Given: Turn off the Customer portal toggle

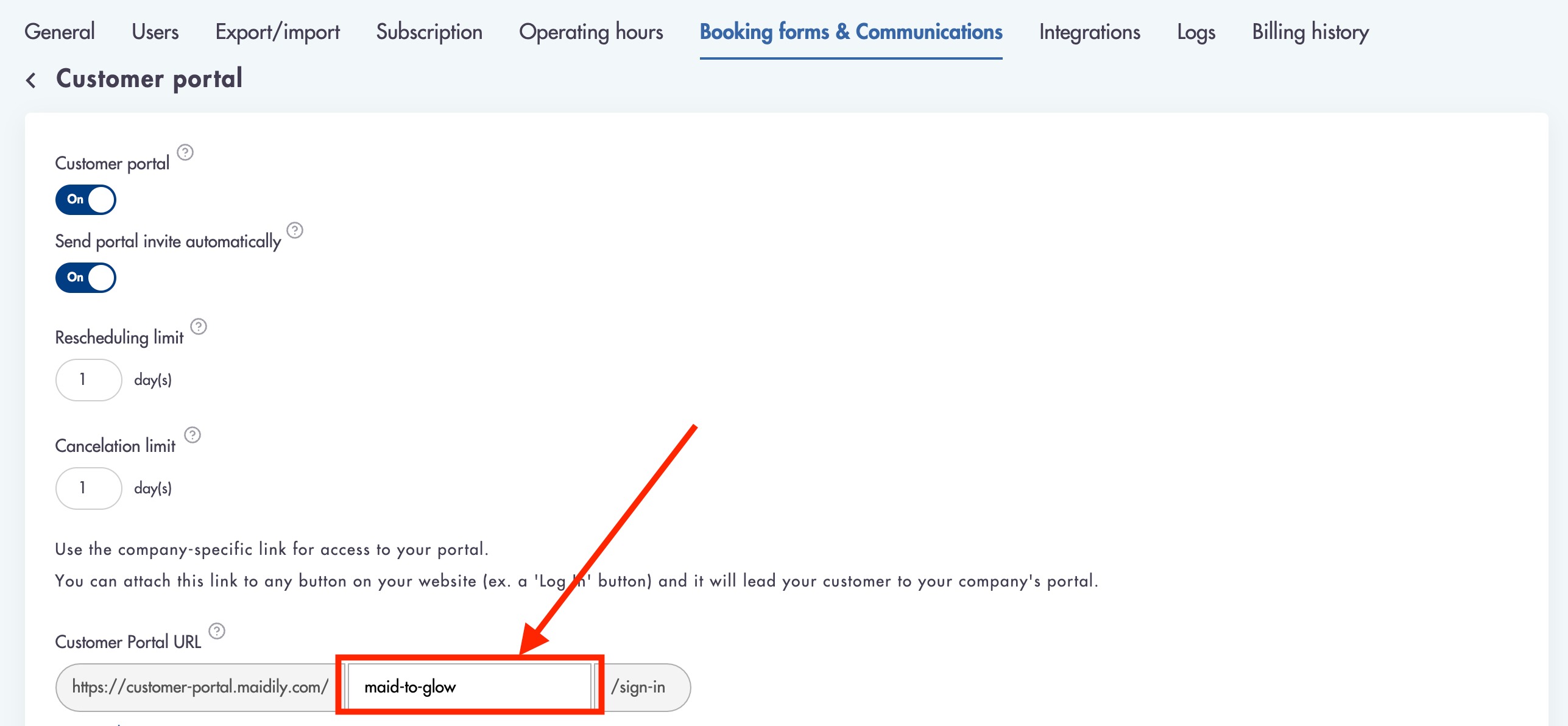Looking at the screenshot, I should click(x=86, y=200).
